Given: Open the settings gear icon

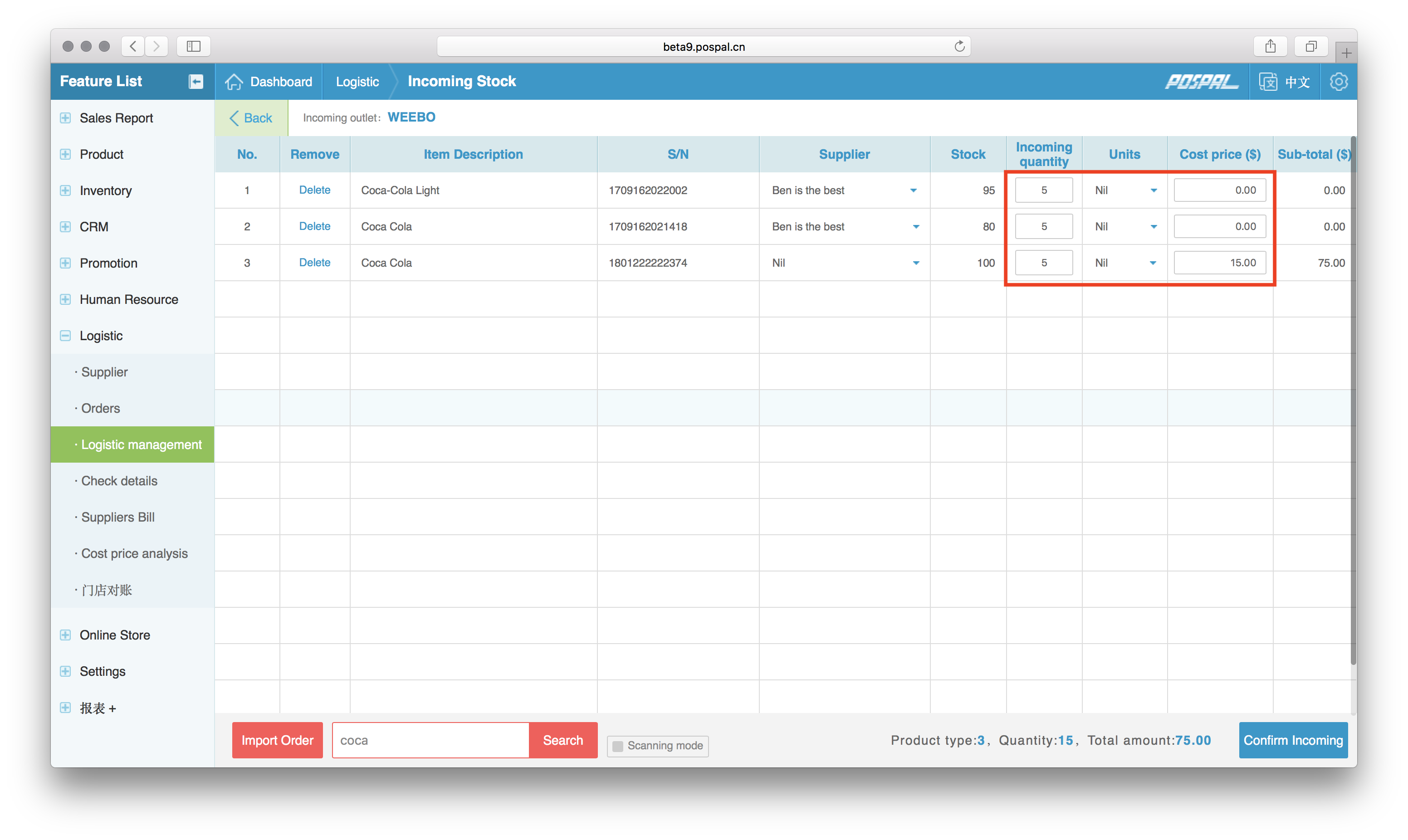Looking at the screenshot, I should pyautogui.click(x=1339, y=82).
